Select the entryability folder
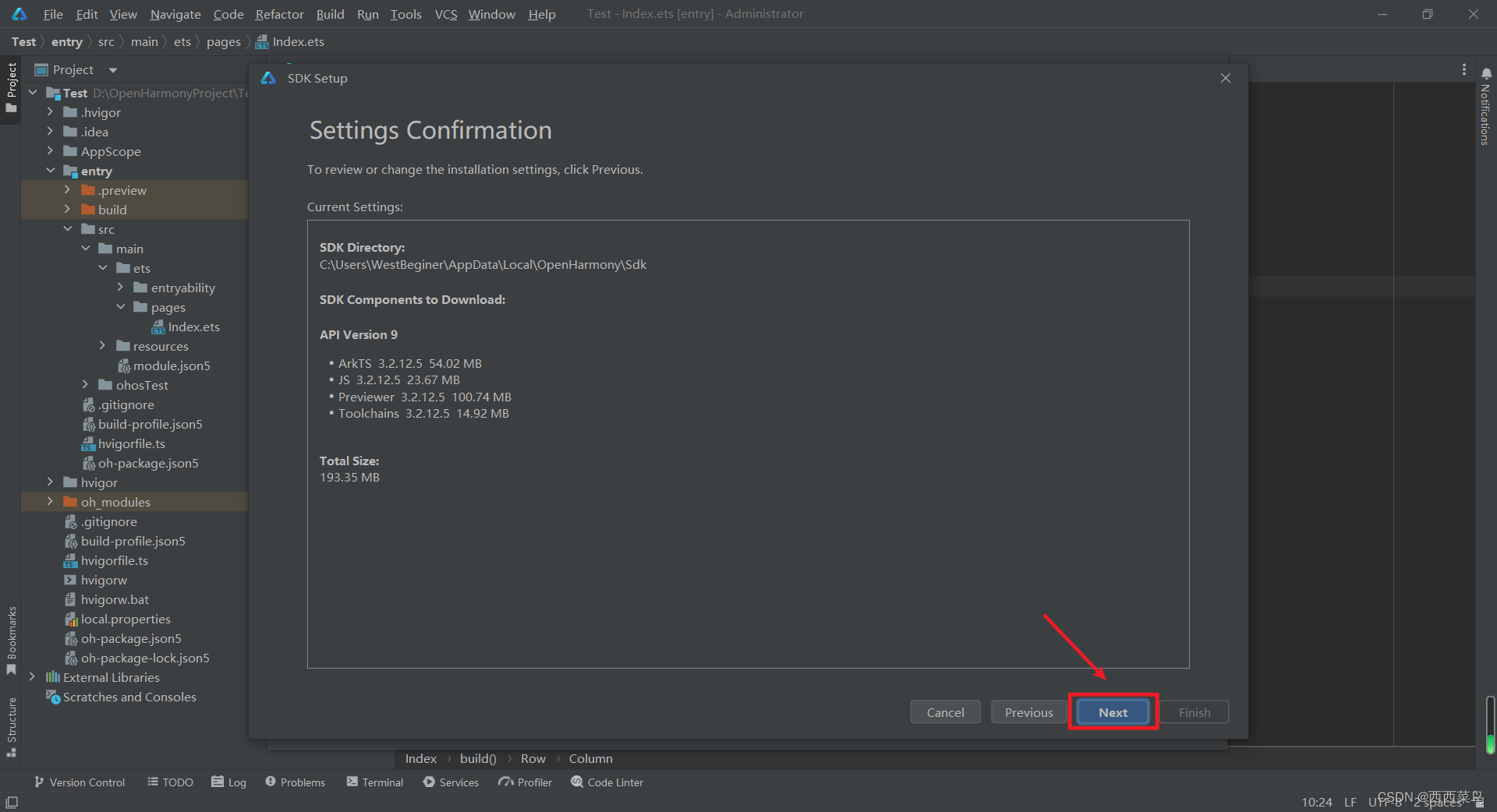Image resolution: width=1497 pixels, height=812 pixels. [174, 288]
